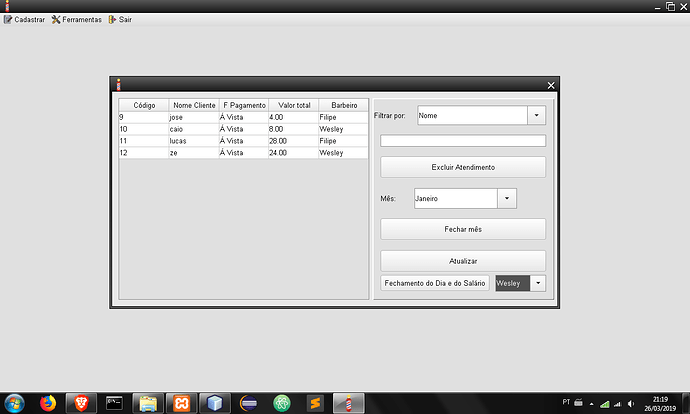The image size is (690, 414).
Task: Open Sublime Text from the taskbar
Action: click(x=315, y=403)
